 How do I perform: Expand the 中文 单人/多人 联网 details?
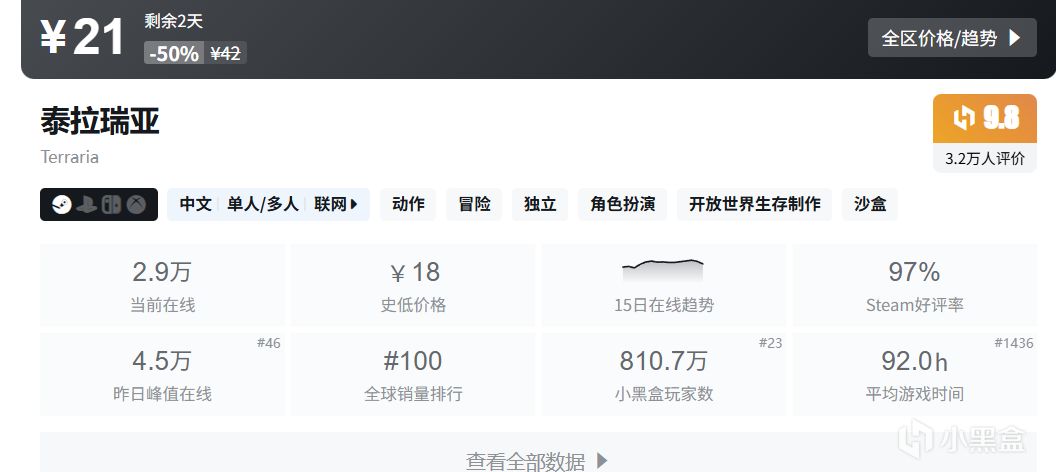pyautogui.click(x=268, y=205)
